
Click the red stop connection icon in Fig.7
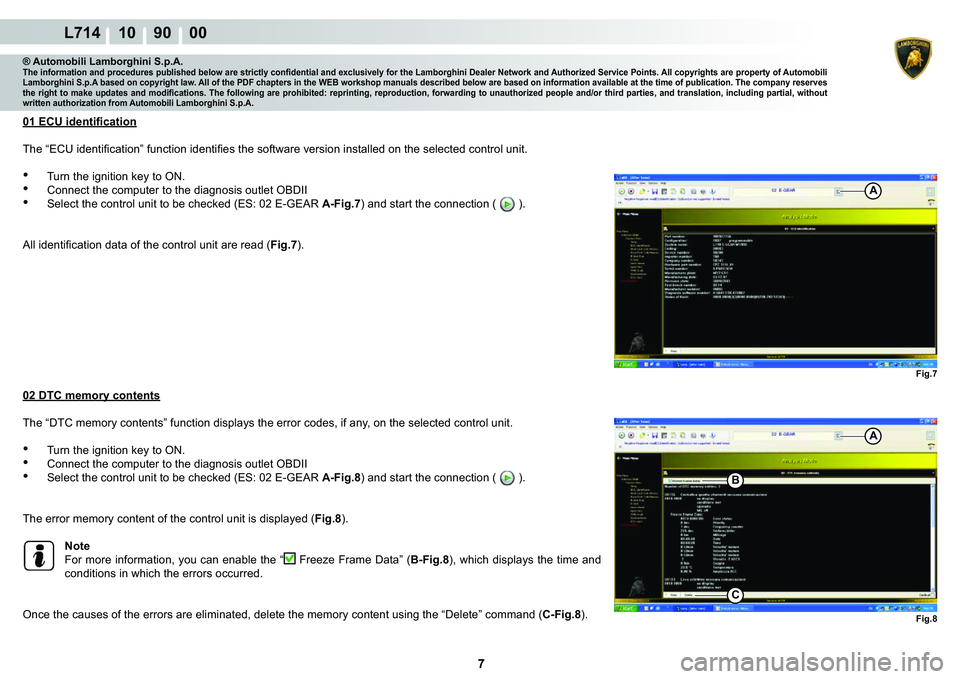click(631, 192)
